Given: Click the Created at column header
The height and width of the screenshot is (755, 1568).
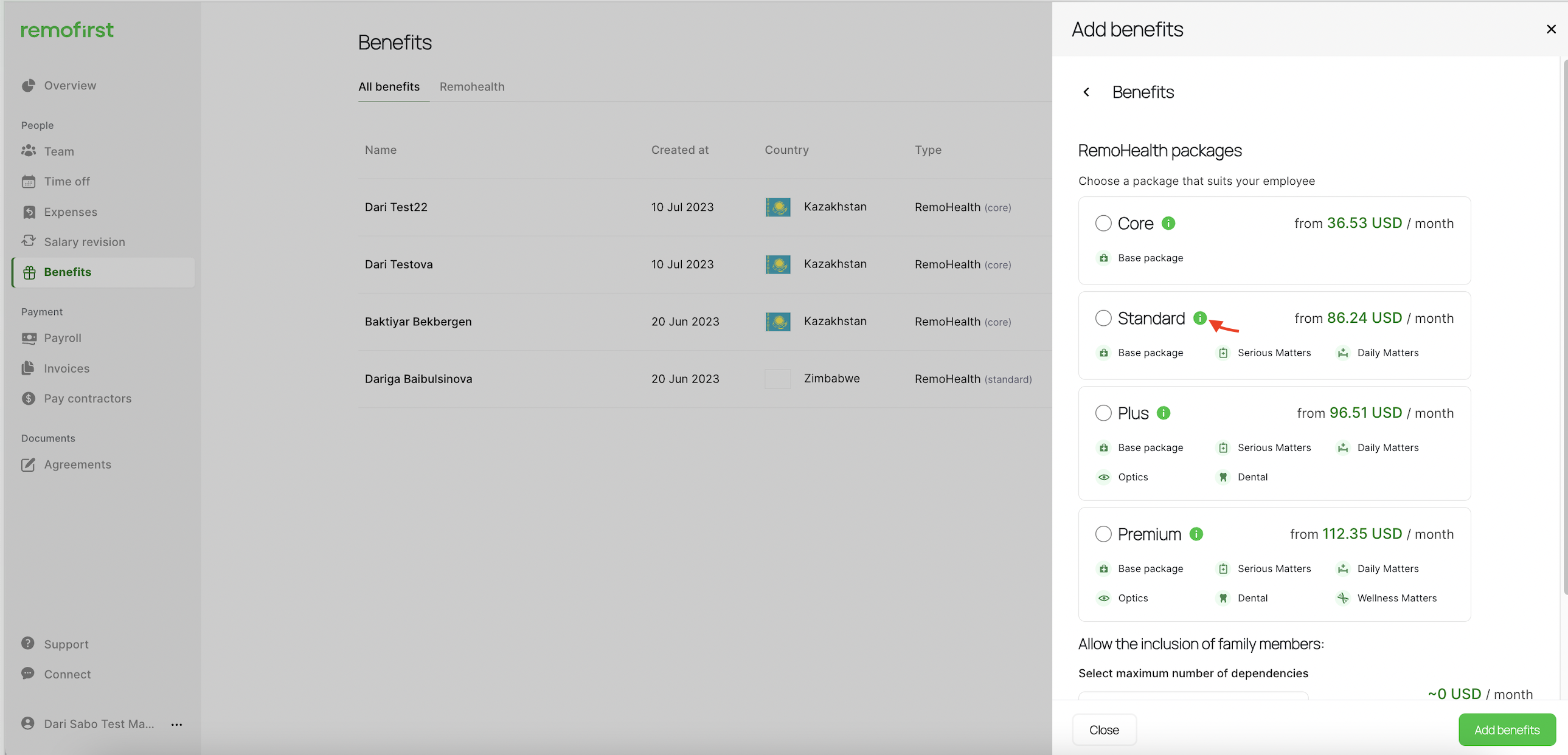Looking at the screenshot, I should [680, 150].
